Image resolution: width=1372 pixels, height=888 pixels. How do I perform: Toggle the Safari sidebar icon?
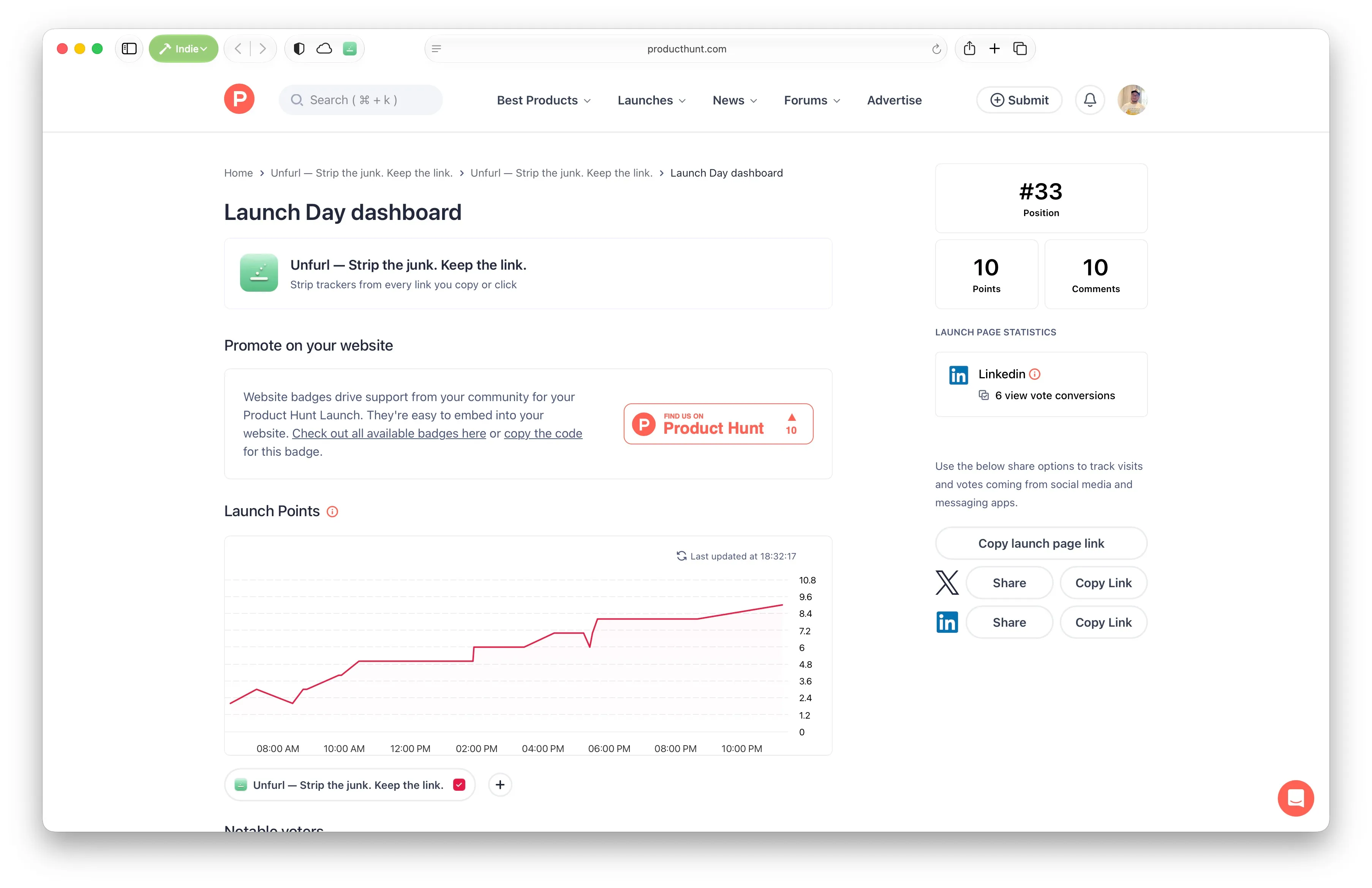pyautogui.click(x=129, y=49)
